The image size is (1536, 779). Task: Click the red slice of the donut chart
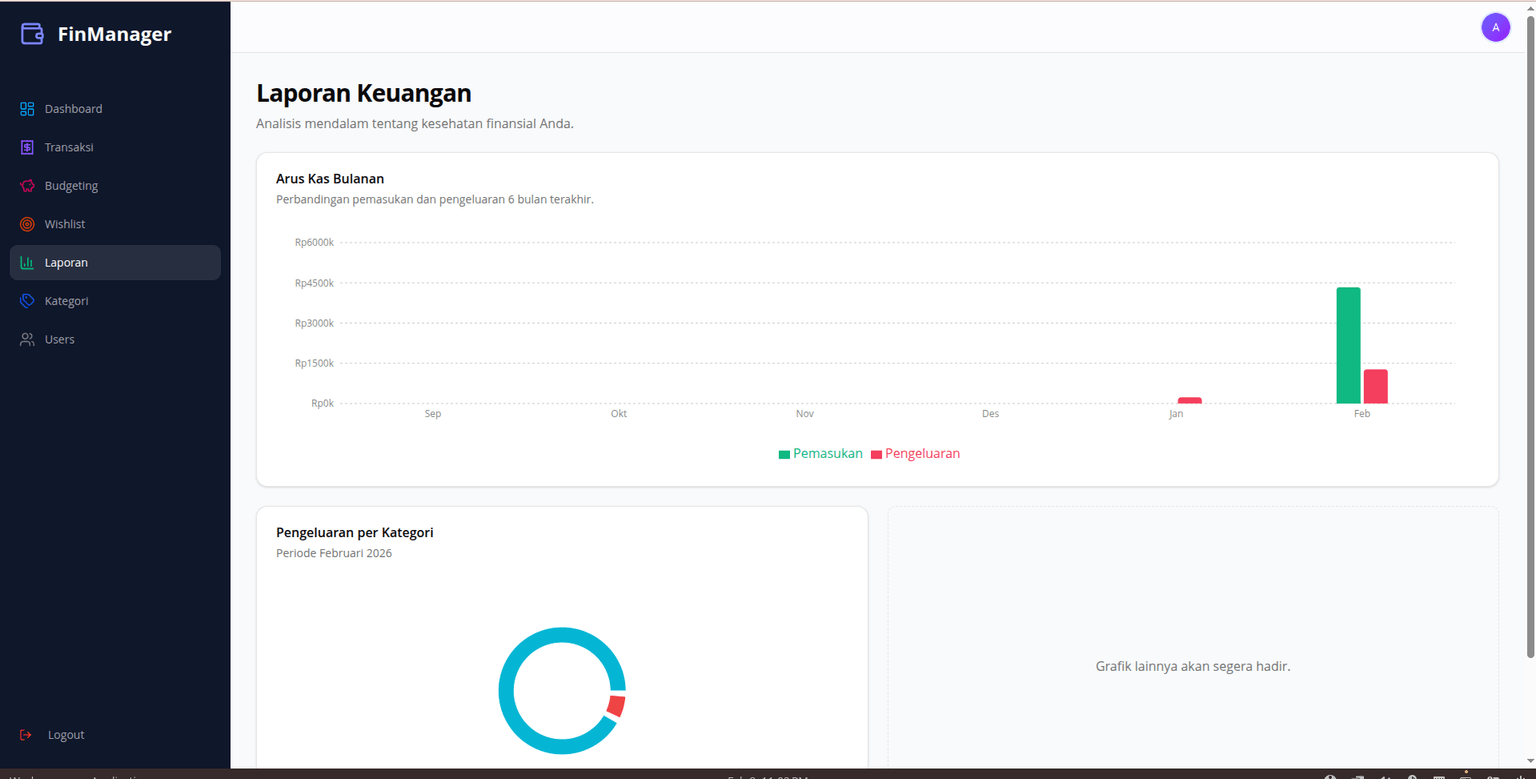(618, 705)
